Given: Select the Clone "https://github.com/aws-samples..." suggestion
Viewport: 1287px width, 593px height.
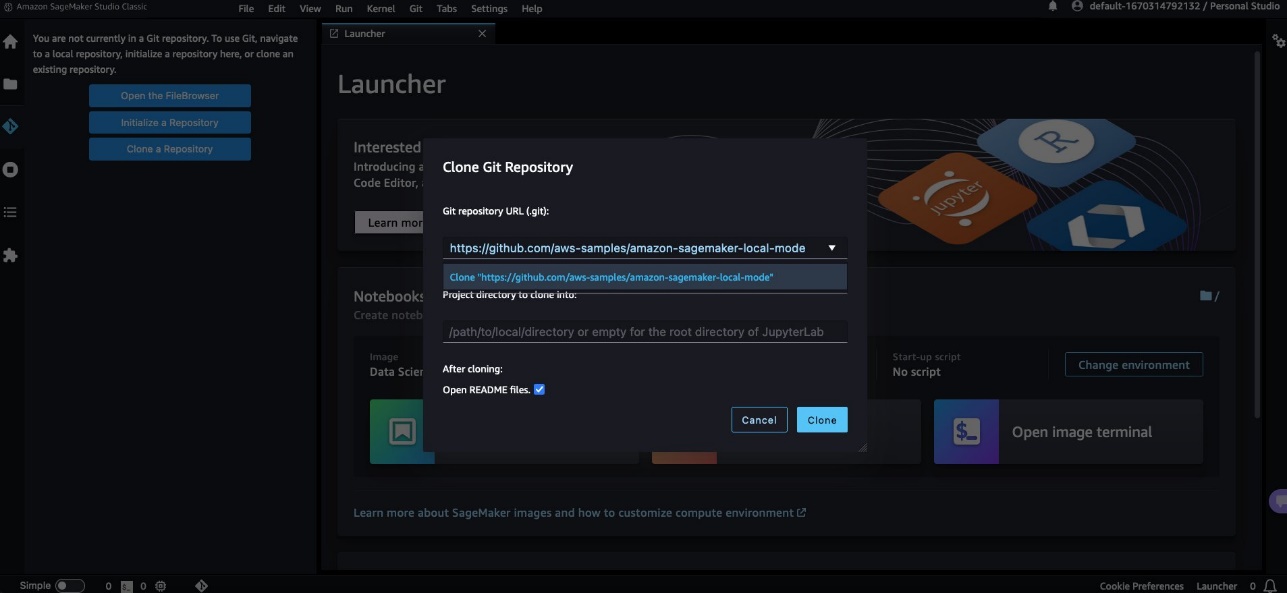Looking at the screenshot, I should click(645, 277).
